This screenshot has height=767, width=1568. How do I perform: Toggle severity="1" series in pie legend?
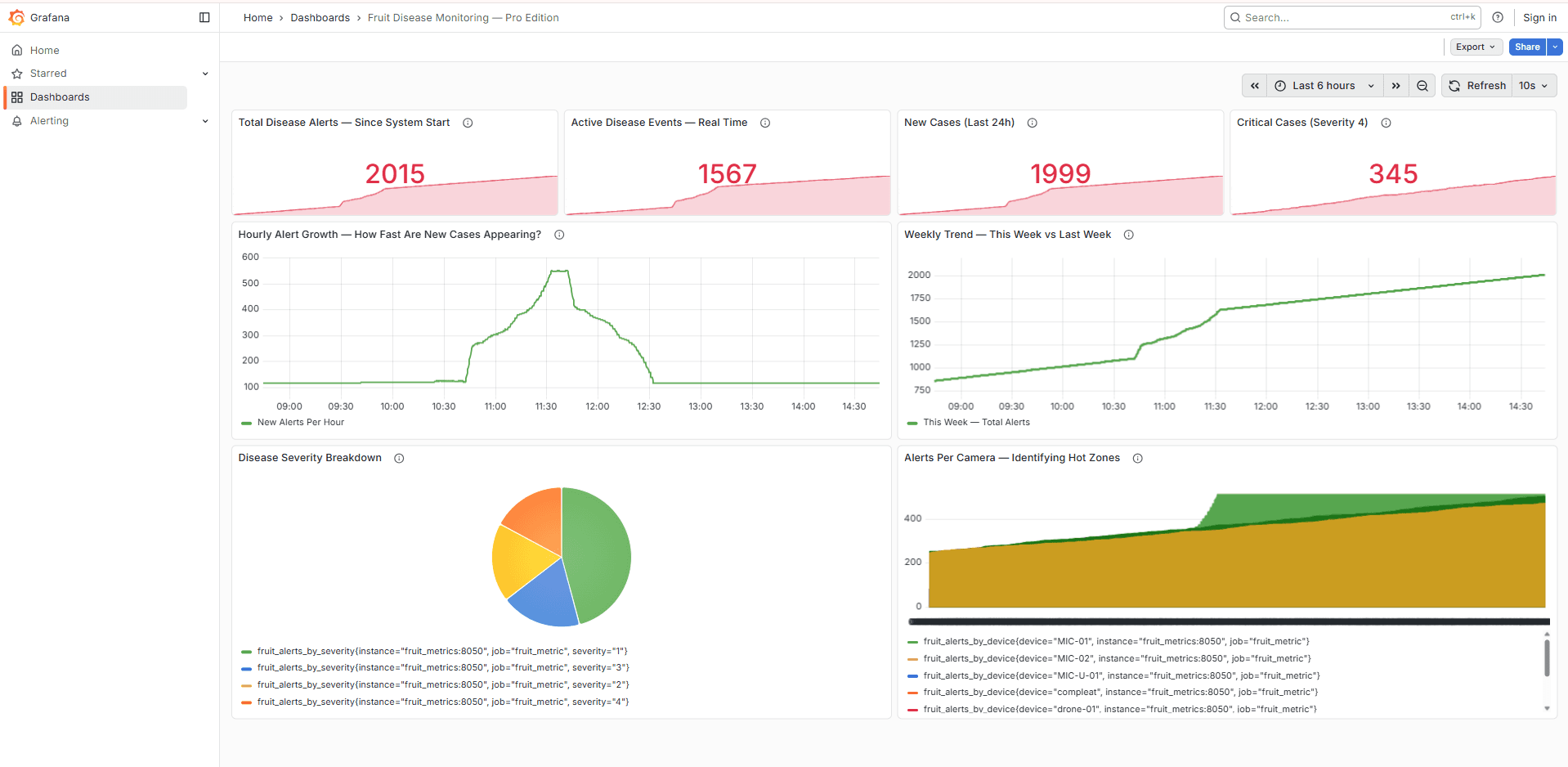coord(441,651)
